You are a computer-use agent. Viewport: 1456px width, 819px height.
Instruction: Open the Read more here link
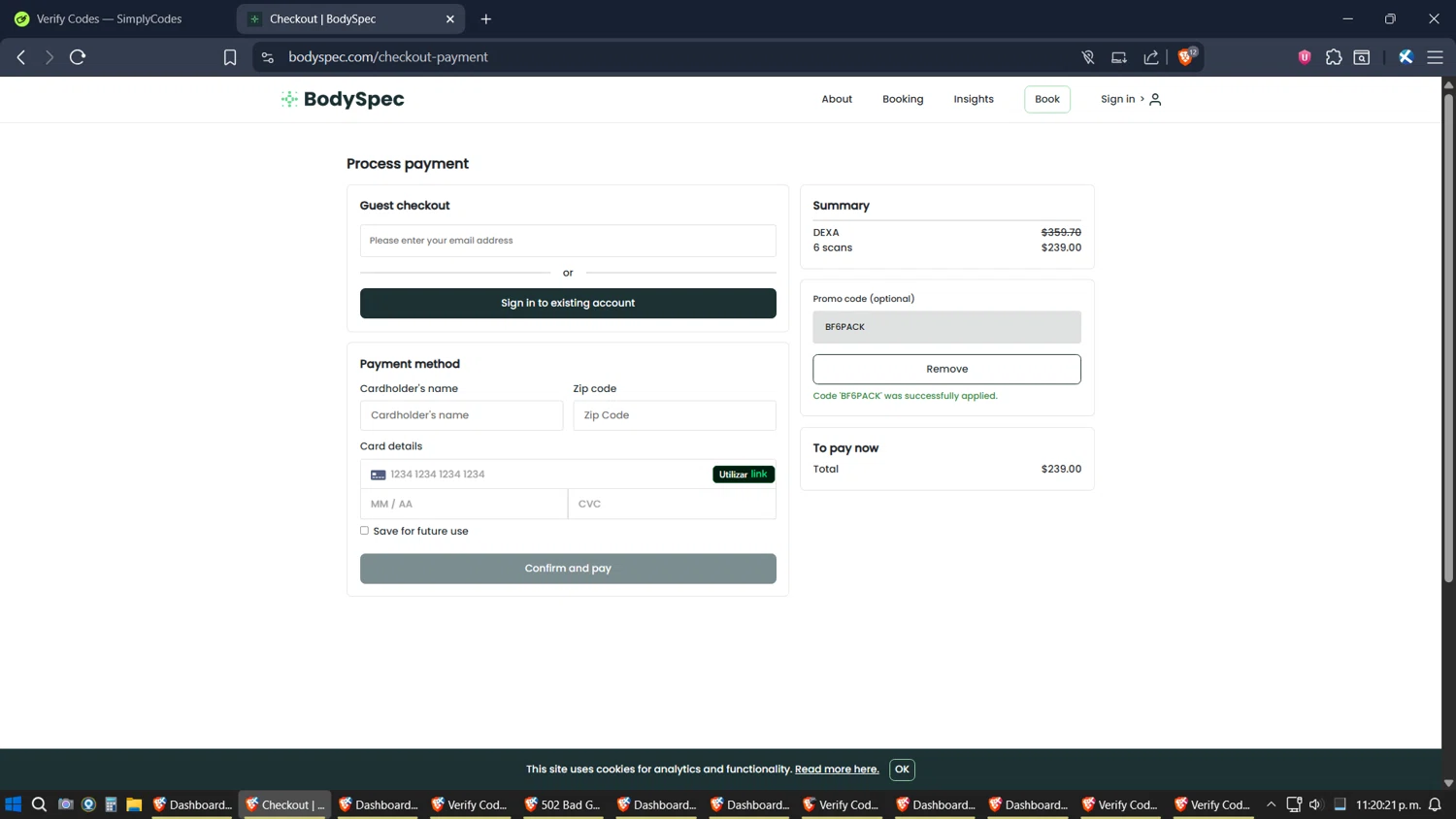click(837, 770)
